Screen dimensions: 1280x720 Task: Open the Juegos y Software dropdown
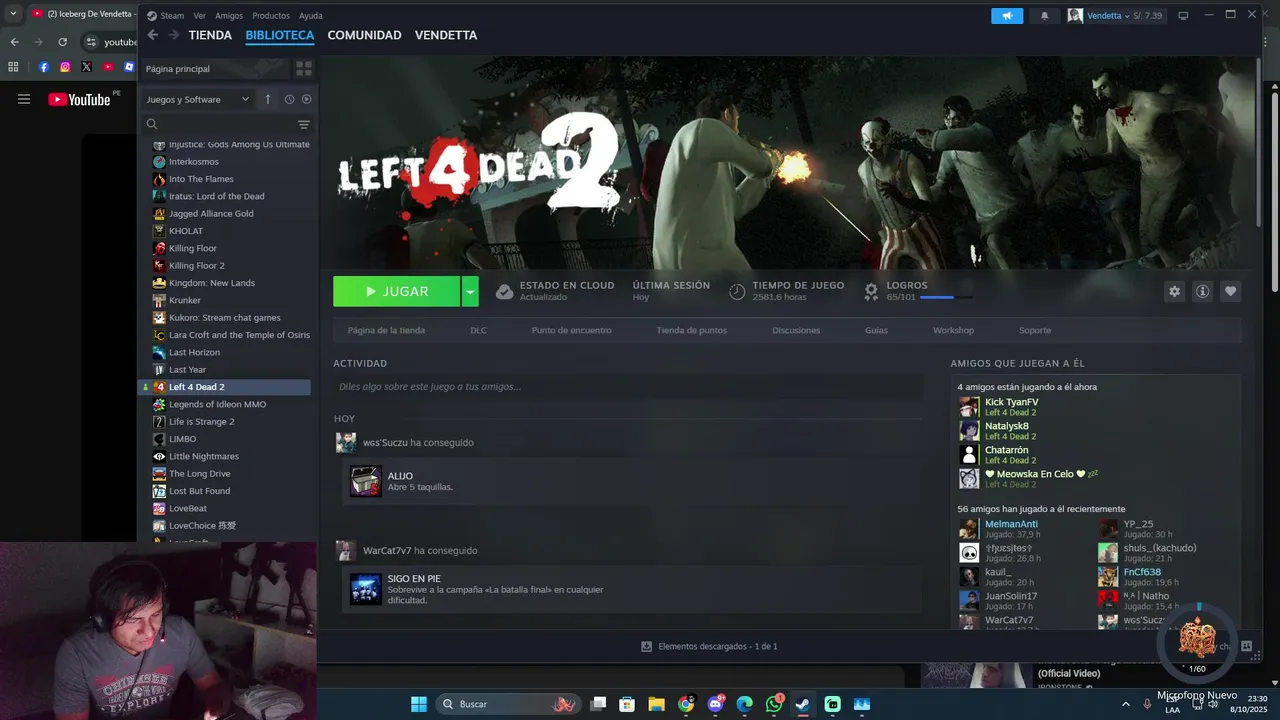coord(197,99)
